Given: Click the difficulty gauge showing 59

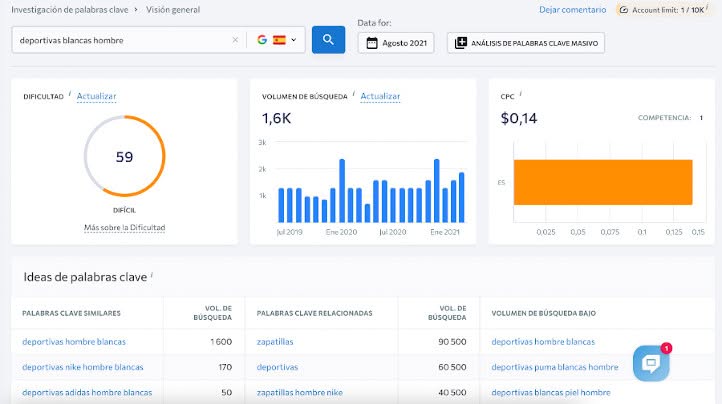Looking at the screenshot, I should (124, 156).
